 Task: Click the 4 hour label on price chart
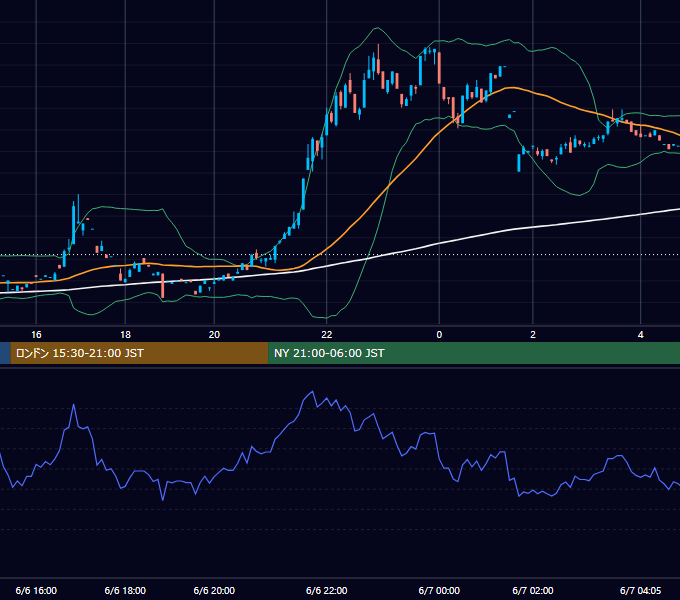pos(641,335)
